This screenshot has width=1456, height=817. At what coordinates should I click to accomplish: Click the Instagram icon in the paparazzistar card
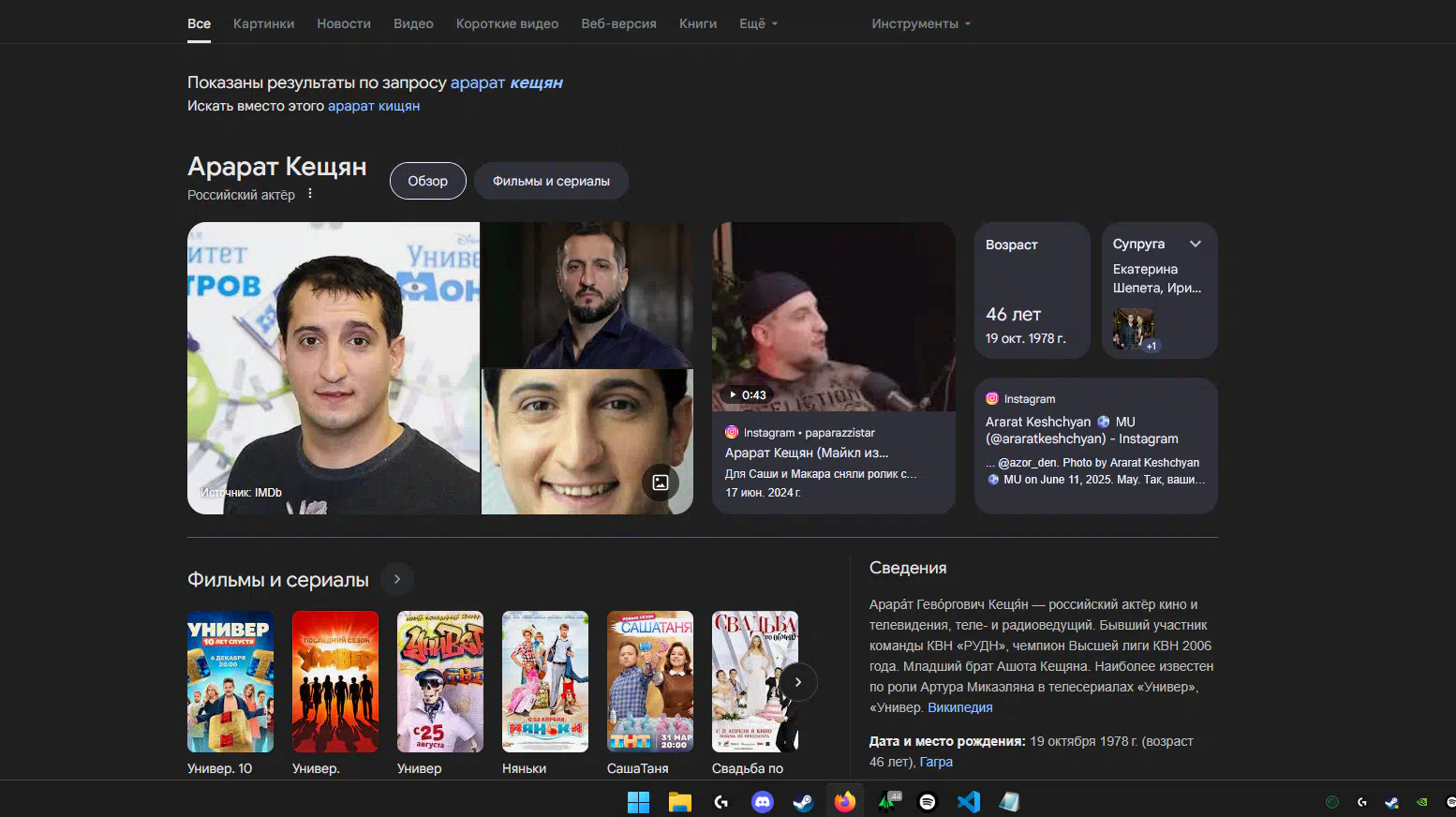[732, 432]
